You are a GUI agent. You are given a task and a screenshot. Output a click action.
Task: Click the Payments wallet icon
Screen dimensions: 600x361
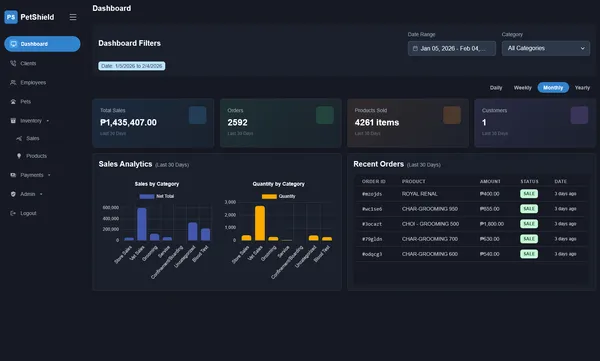(13, 175)
